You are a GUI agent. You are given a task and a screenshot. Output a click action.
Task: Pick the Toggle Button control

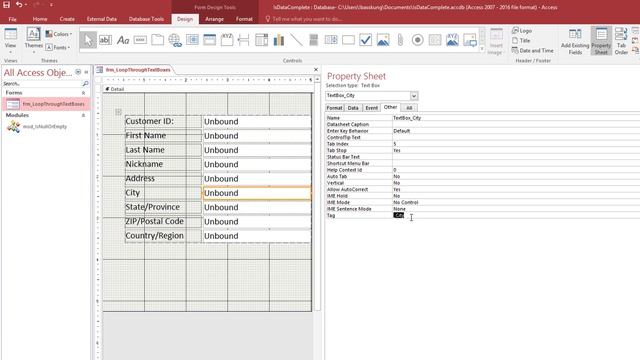pos(313,40)
